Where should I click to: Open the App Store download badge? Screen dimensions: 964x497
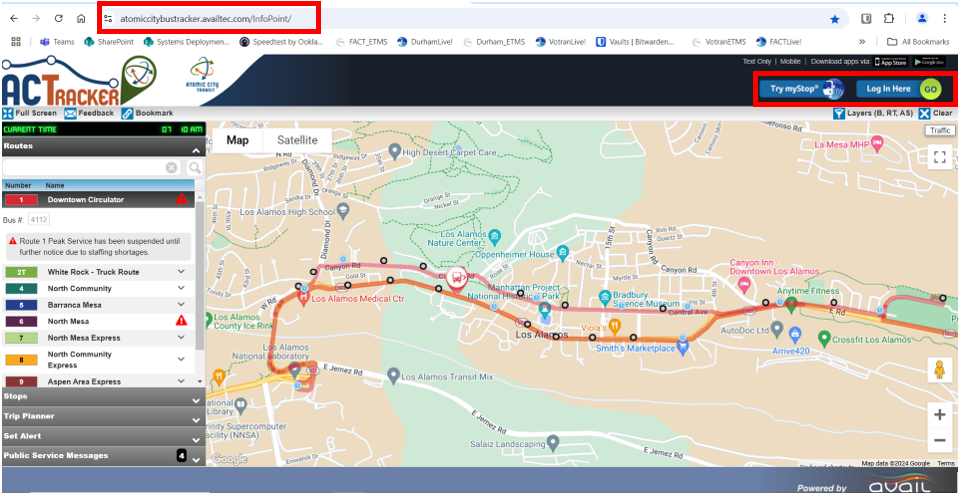pyautogui.click(x=891, y=62)
